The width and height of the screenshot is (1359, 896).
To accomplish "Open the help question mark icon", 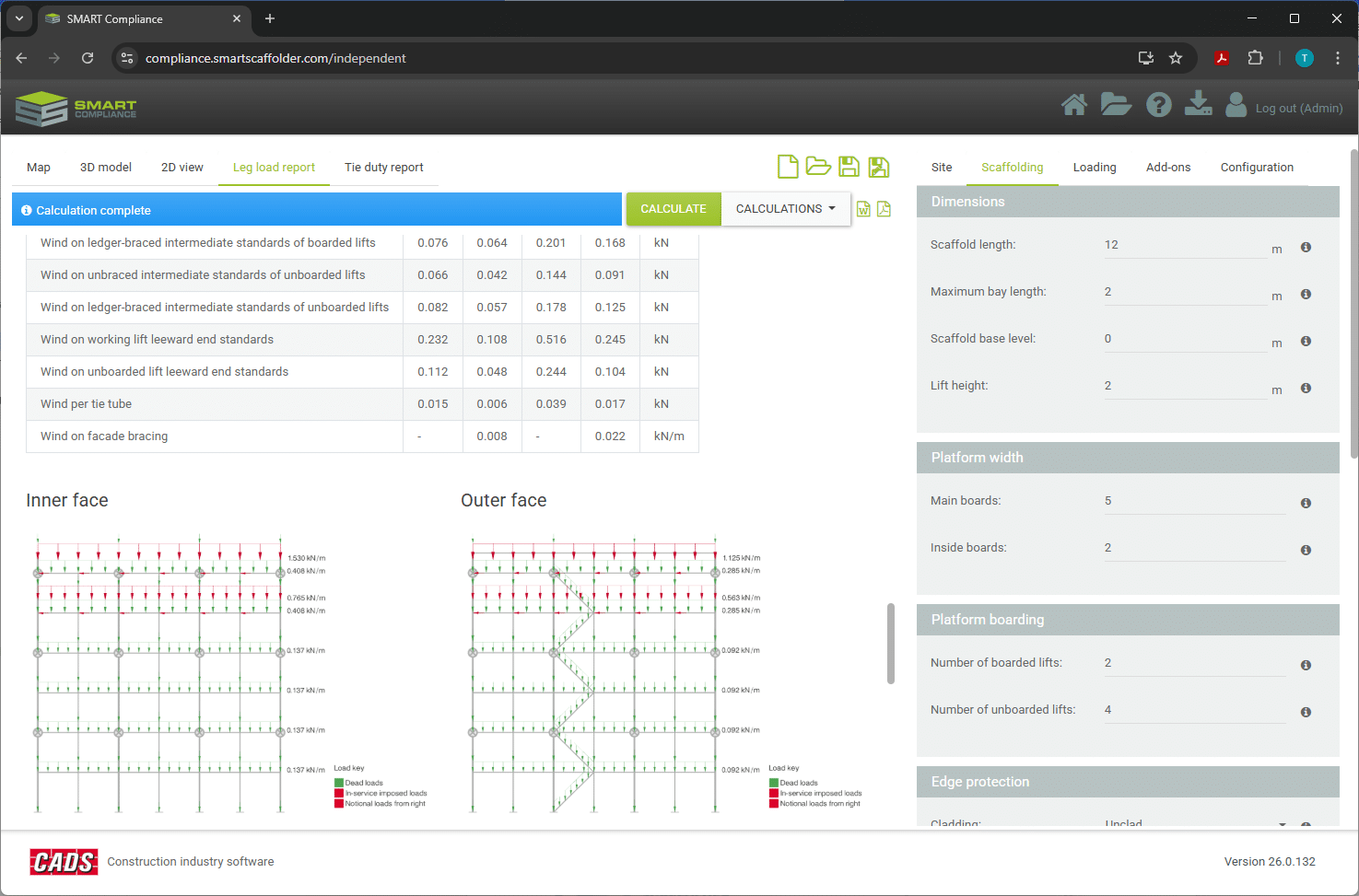I will pyautogui.click(x=1158, y=106).
